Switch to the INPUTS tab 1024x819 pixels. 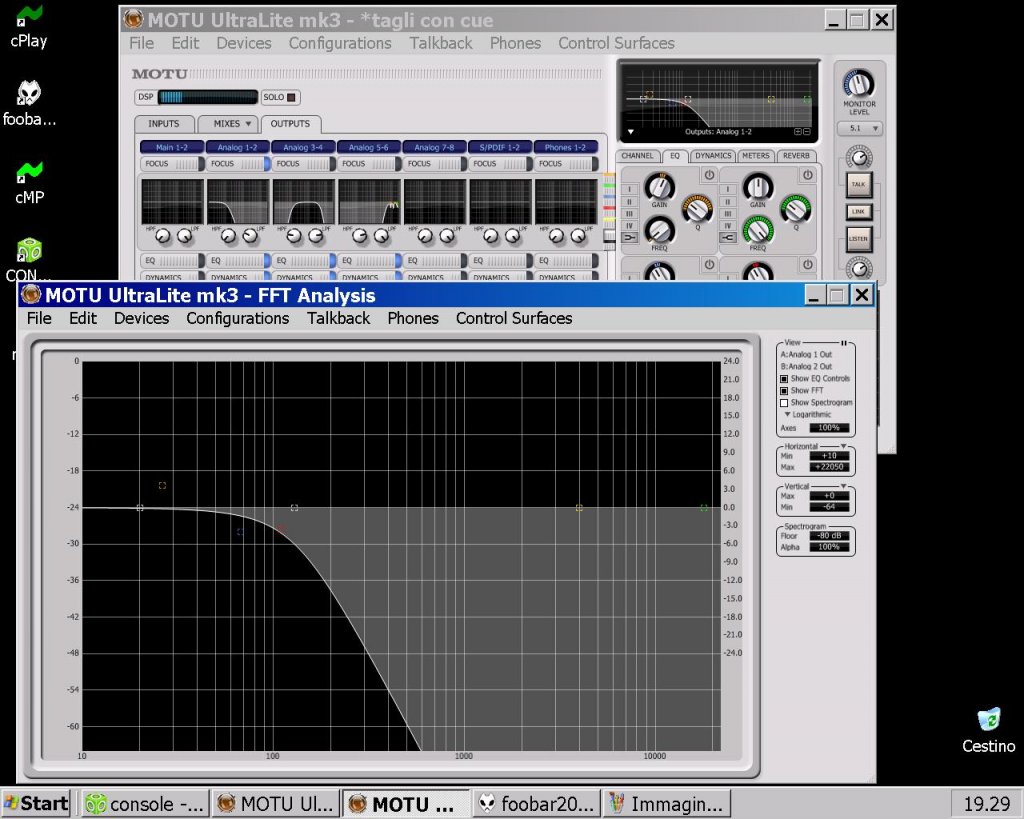point(164,123)
